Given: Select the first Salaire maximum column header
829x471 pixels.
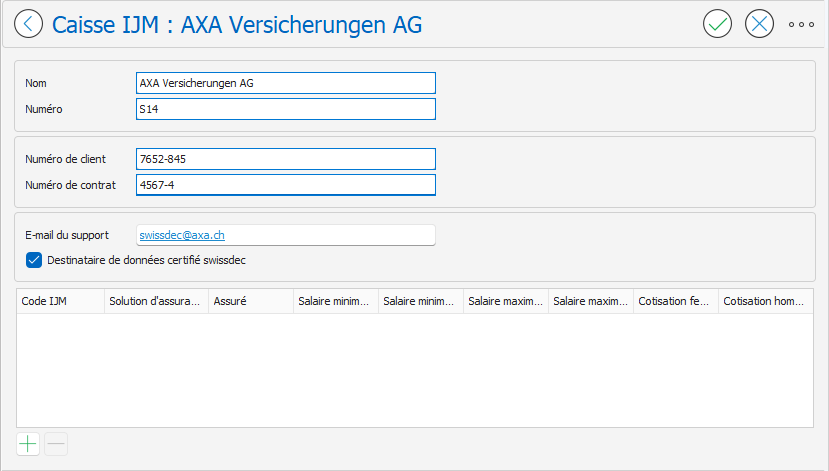Looking at the screenshot, I should [505, 300].
